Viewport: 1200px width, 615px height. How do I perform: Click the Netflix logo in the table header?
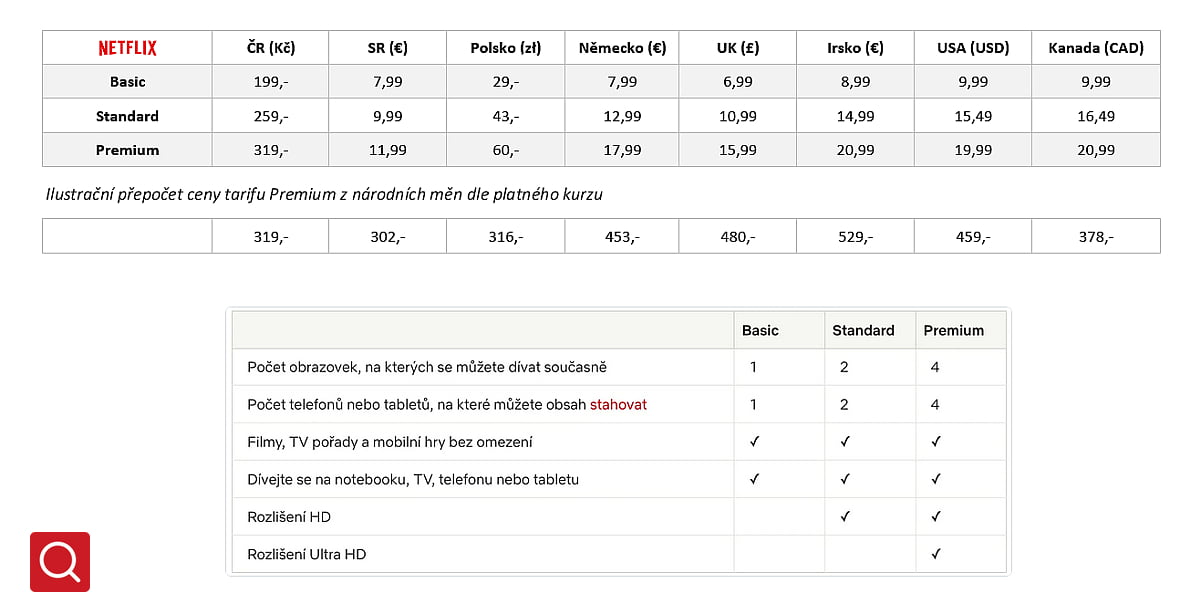coord(127,48)
